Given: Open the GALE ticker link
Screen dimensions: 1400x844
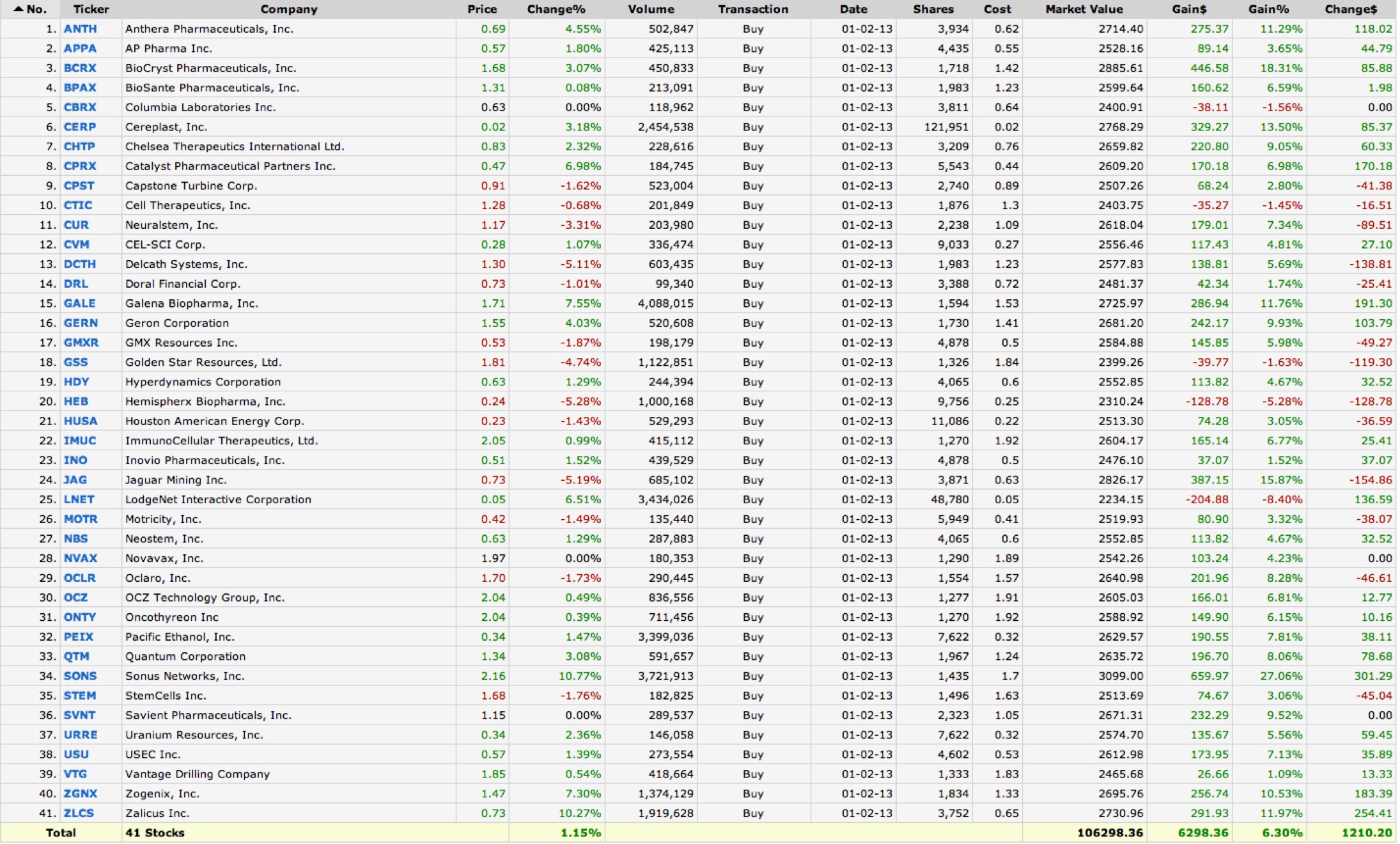Looking at the screenshot, I should [79, 303].
